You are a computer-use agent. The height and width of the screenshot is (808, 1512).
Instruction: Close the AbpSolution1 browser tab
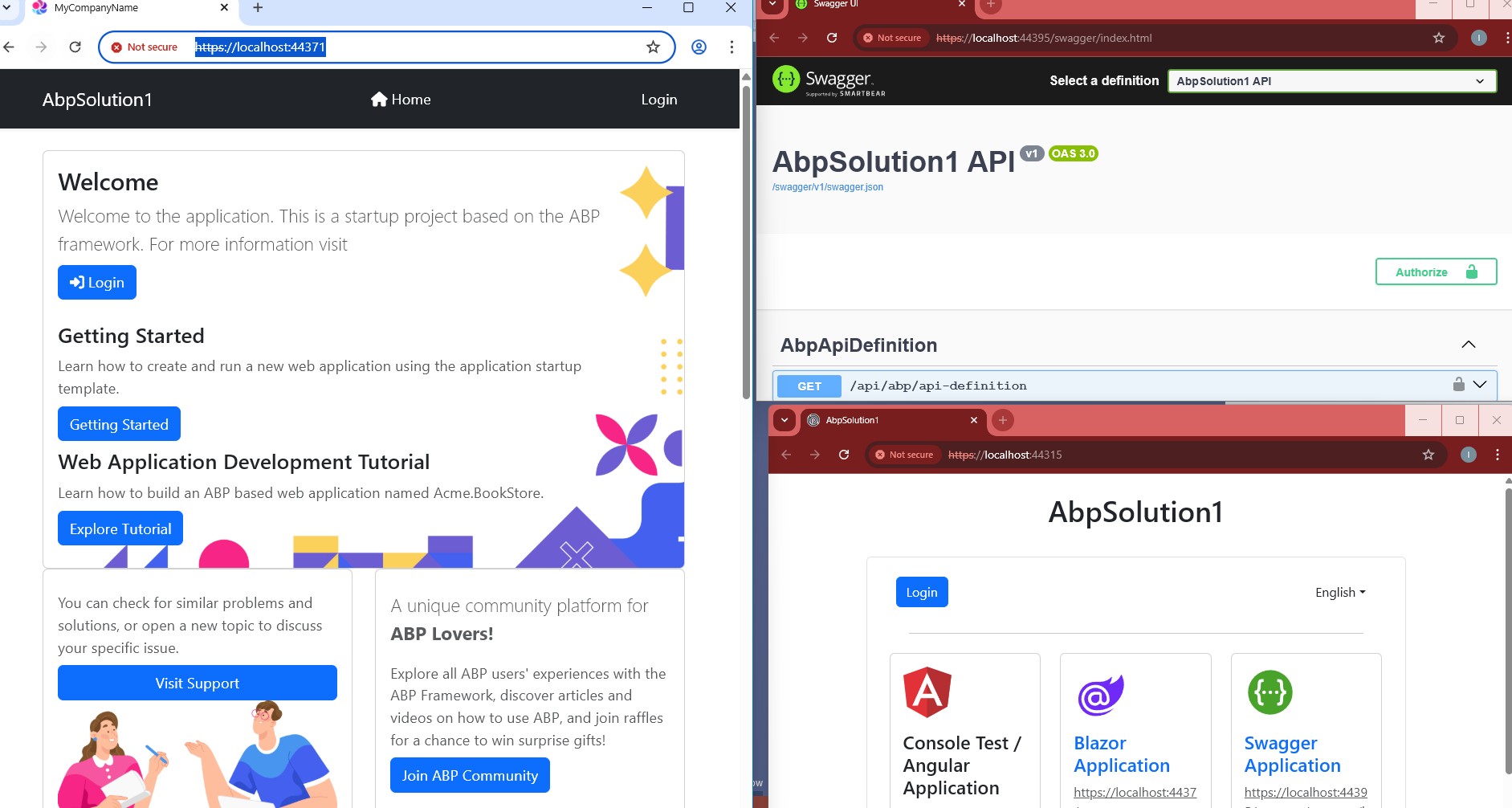click(x=974, y=420)
